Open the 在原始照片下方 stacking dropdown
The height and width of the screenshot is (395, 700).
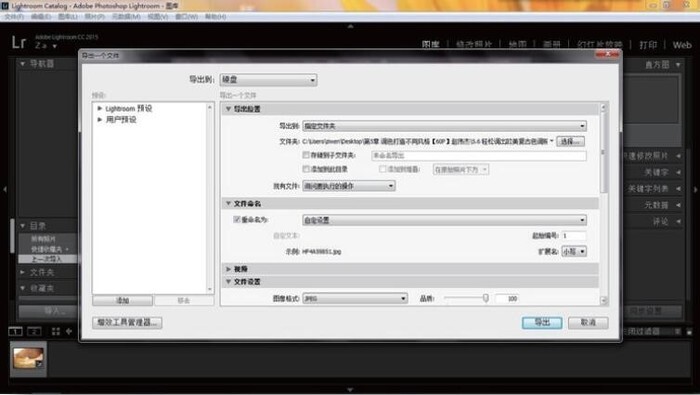tap(461, 170)
